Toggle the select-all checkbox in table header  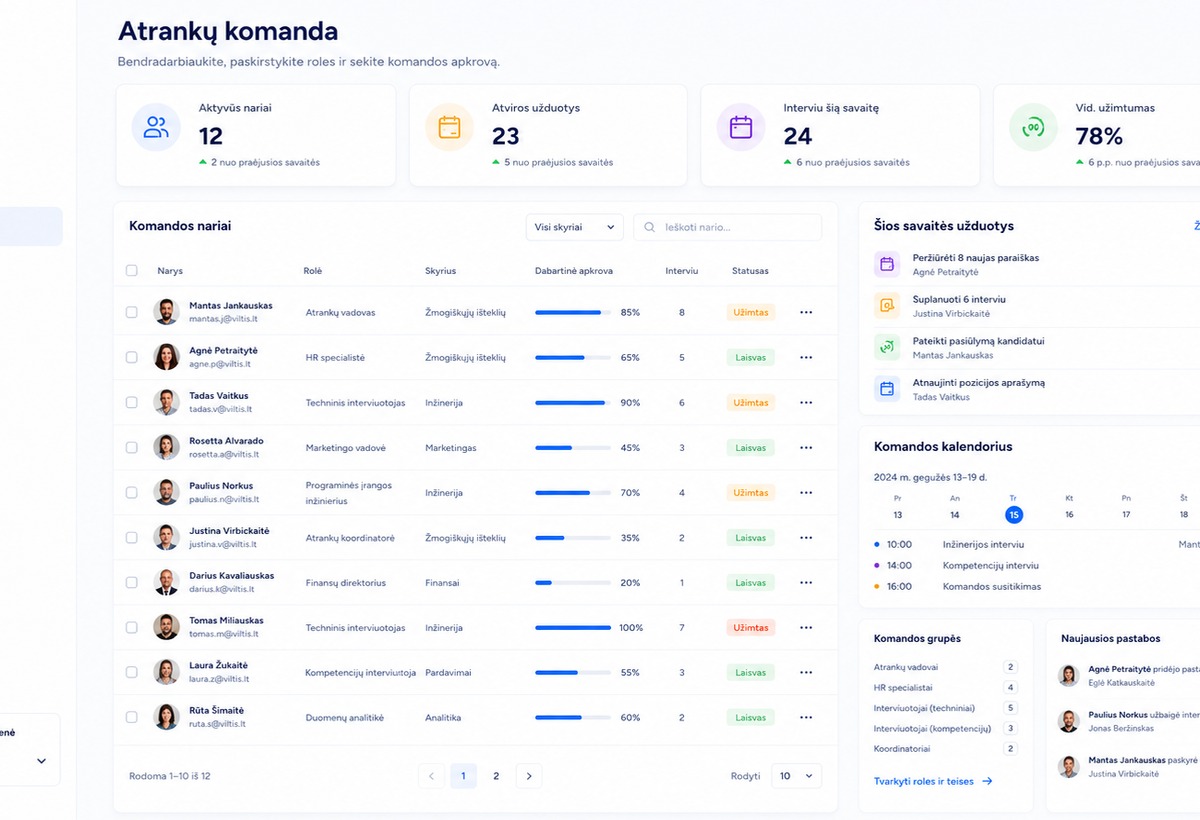click(x=132, y=270)
